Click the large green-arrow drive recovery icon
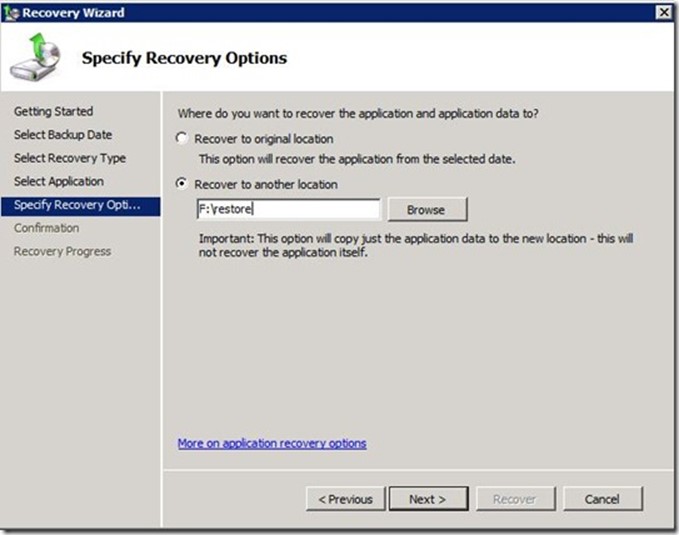 point(35,57)
